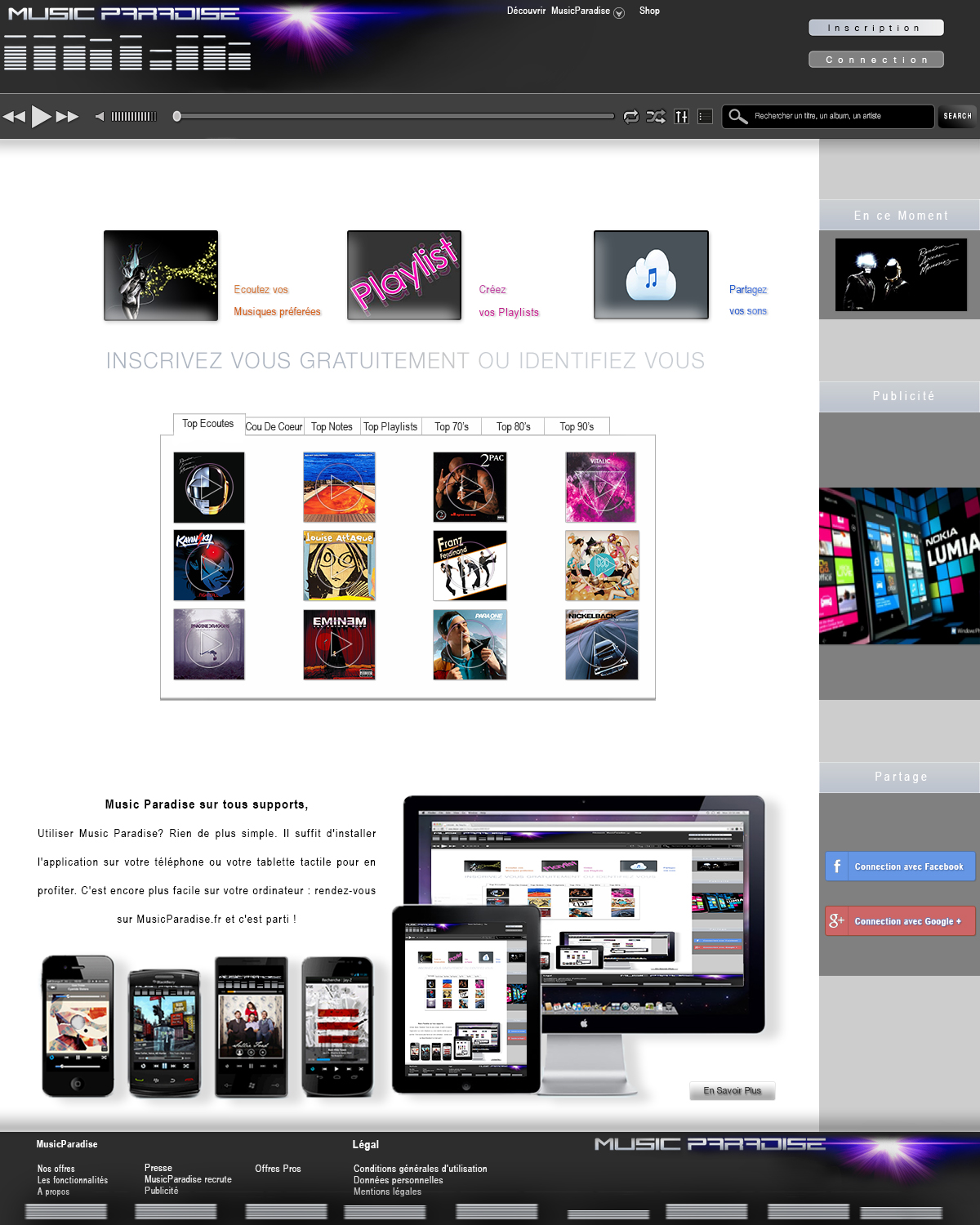Open 'Conditions générales d'utilisation' link
Screen dimensions: 980x1225
coord(421,1169)
